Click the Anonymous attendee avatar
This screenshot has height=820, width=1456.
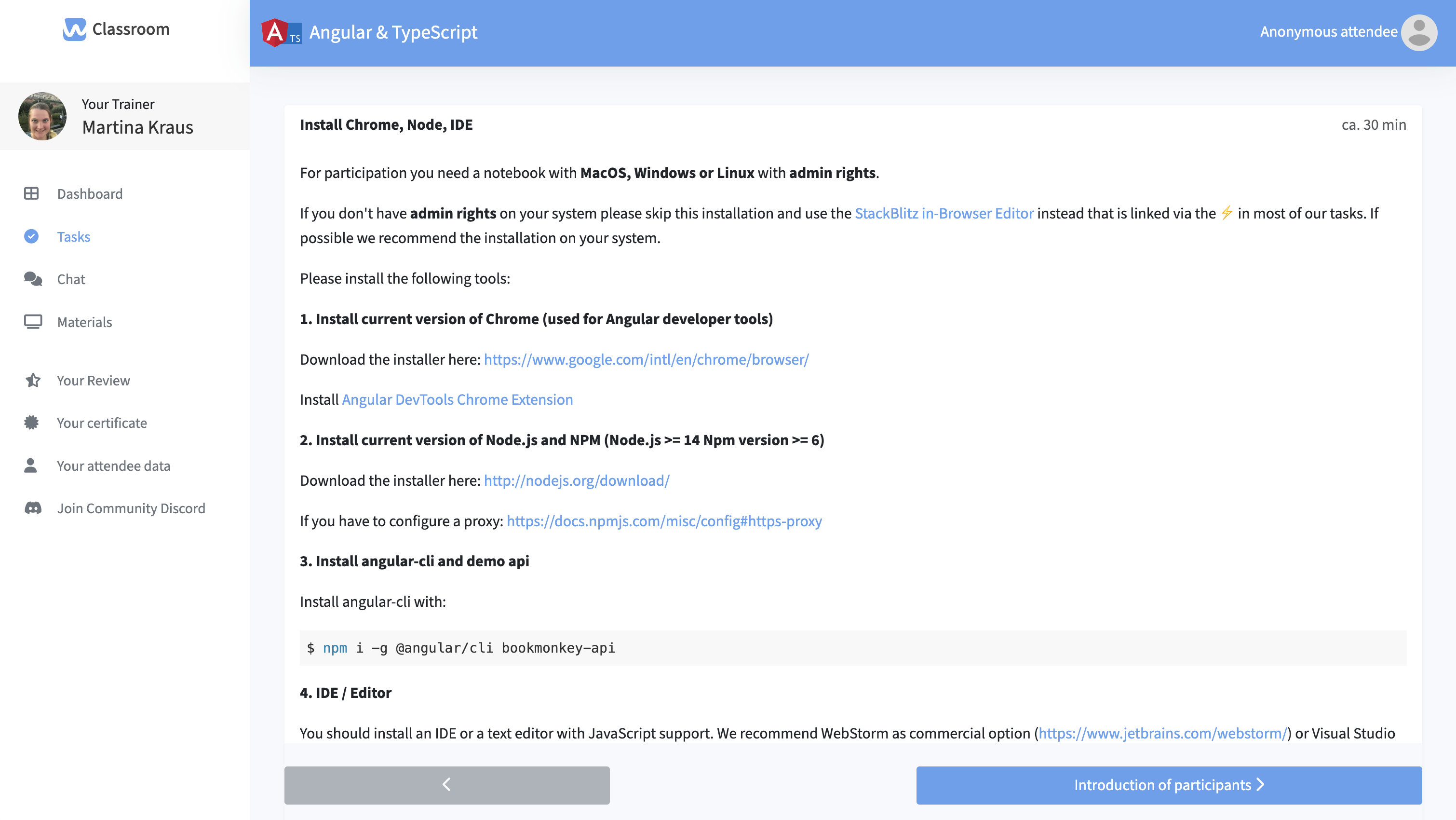1420,32
